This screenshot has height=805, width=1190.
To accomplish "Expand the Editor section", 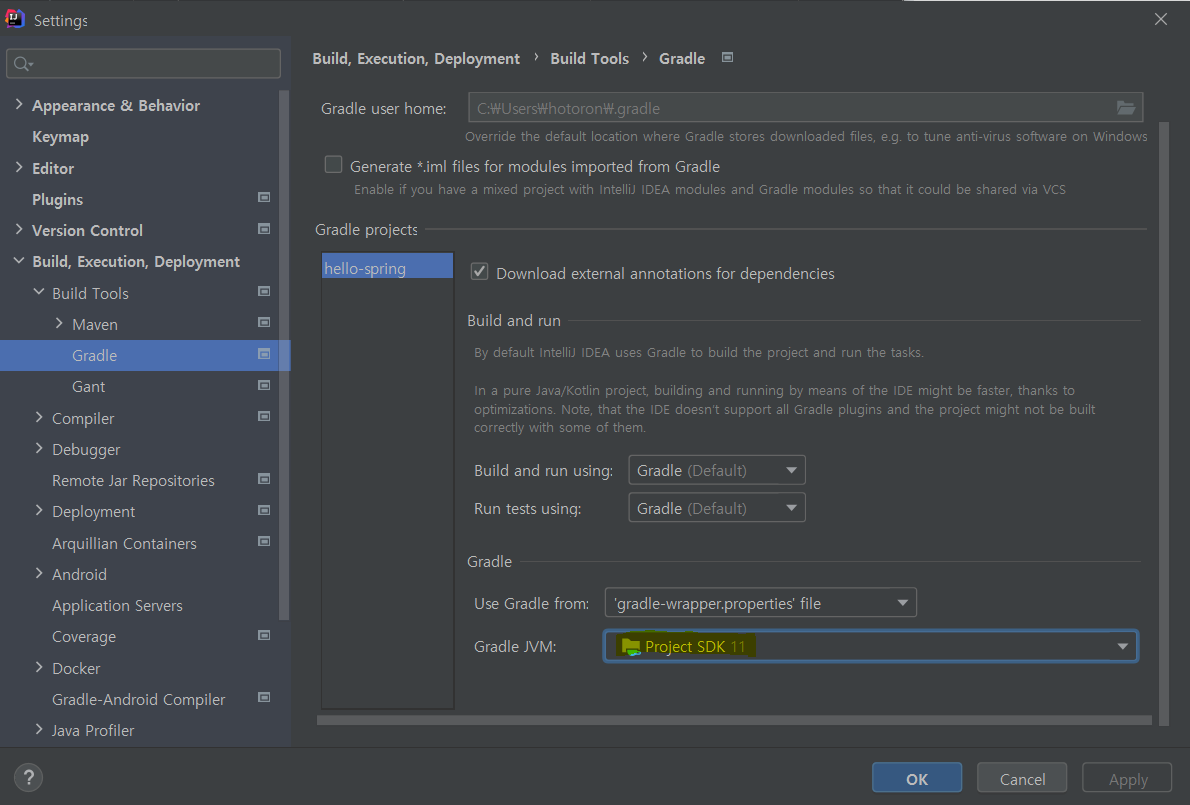I will [19, 168].
